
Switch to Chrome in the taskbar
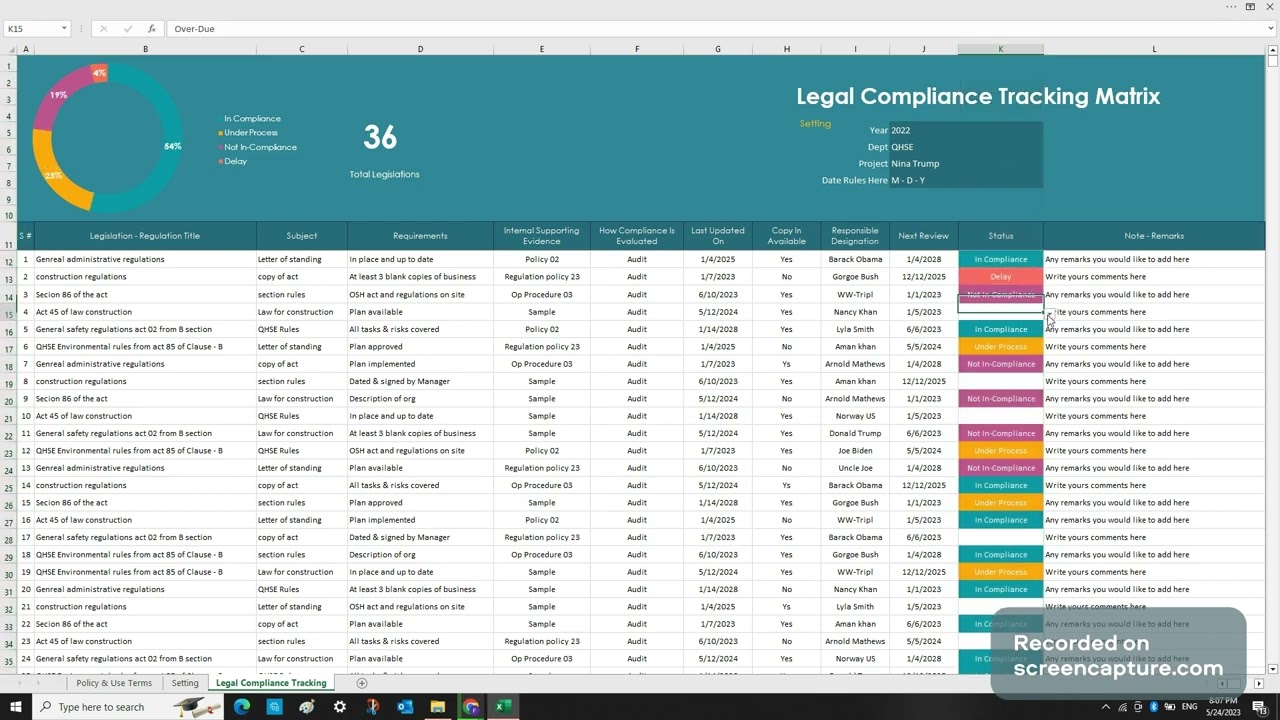[471, 707]
